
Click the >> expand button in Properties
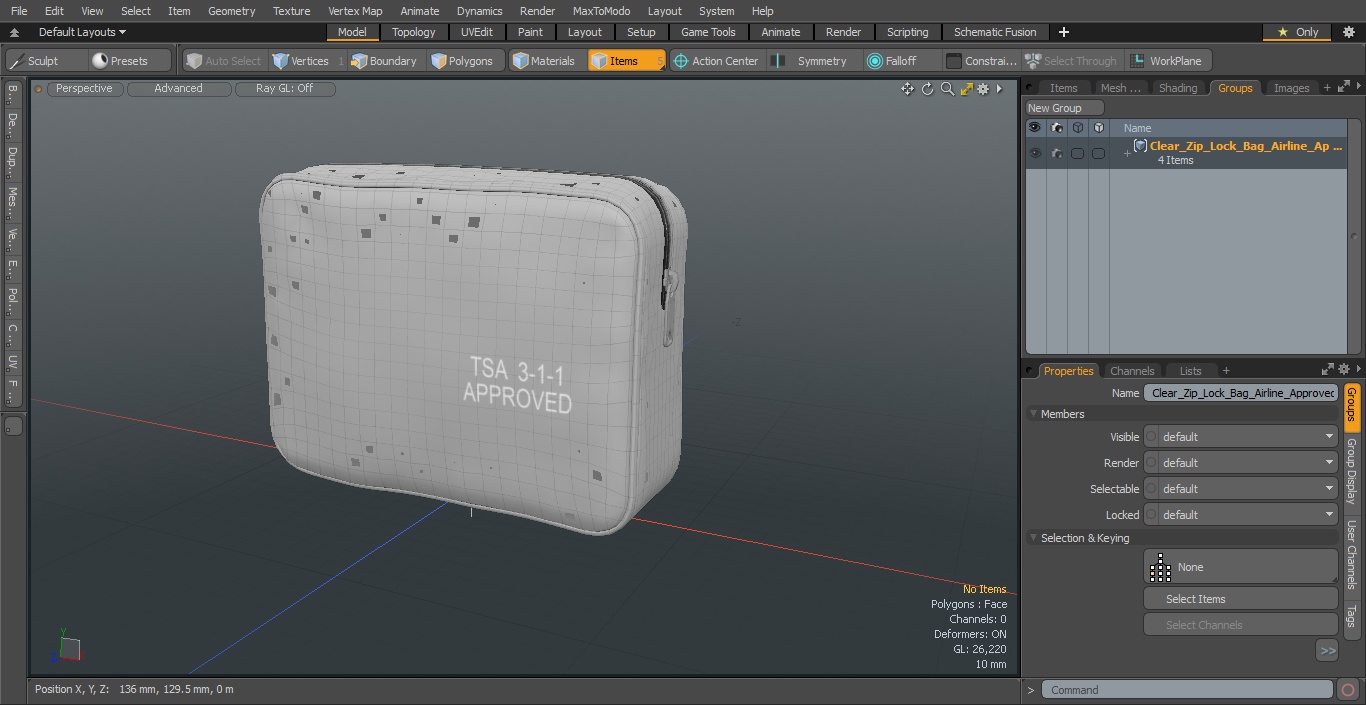click(x=1327, y=651)
